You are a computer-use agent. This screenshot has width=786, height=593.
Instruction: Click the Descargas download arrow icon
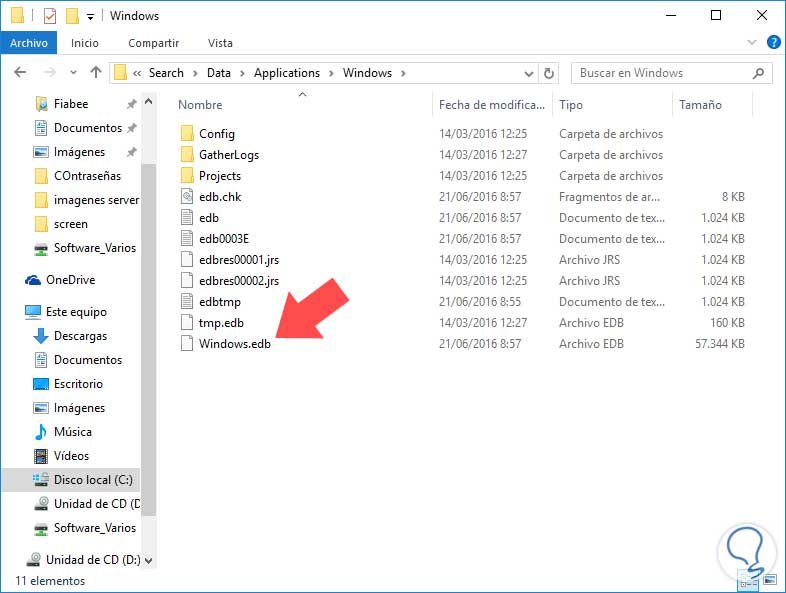point(41,336)
